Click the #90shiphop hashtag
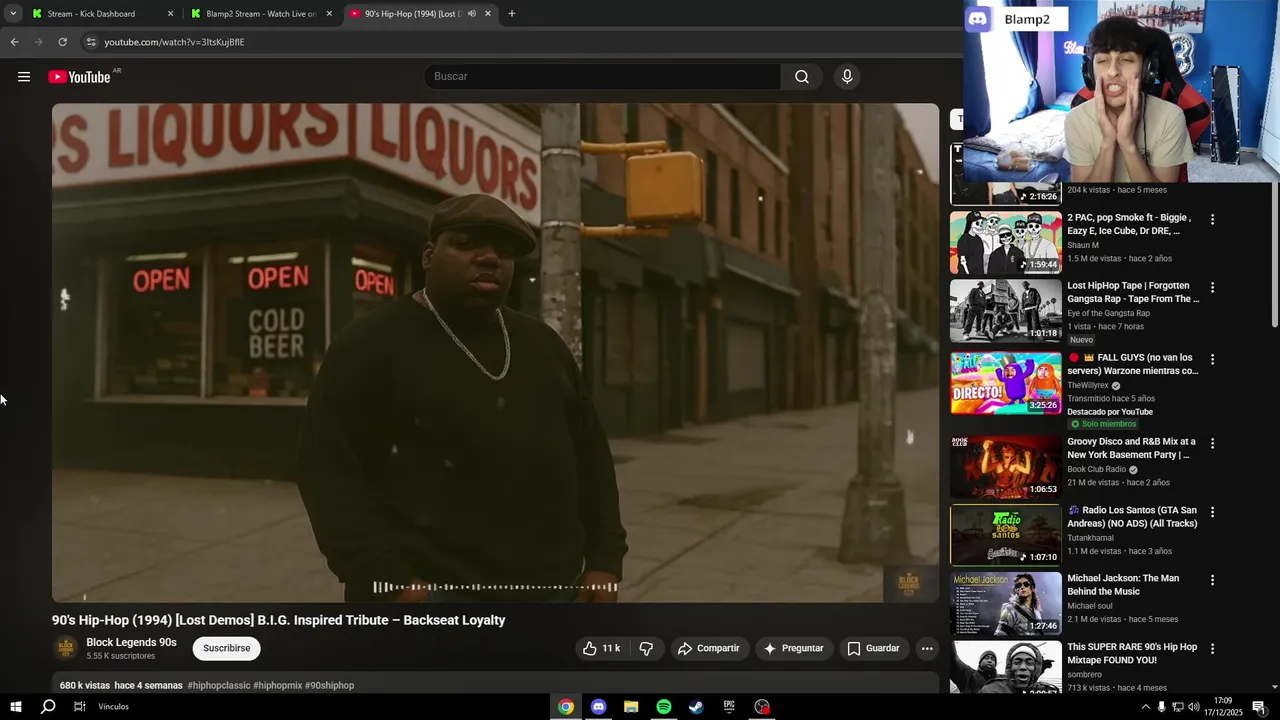Viewport: 1280px width, 720px height. pyautogui.click(x=329, y=686)
